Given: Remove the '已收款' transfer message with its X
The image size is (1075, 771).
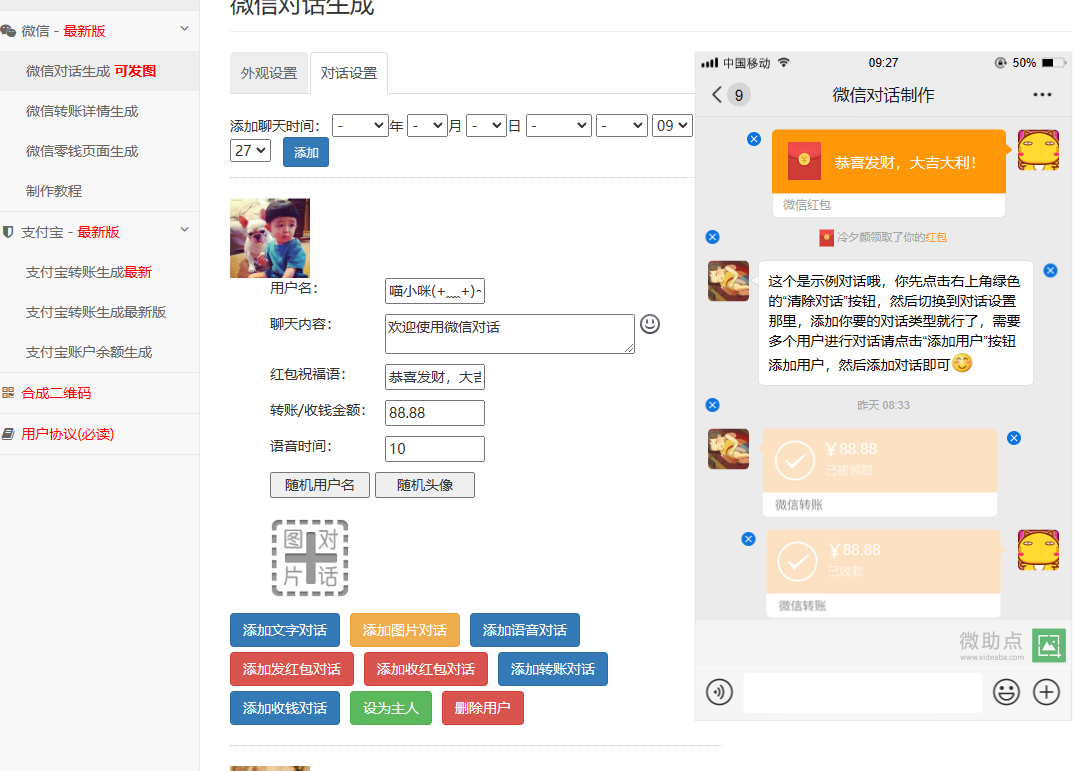Looking at the screenshot, I should (x=749, y=539).
